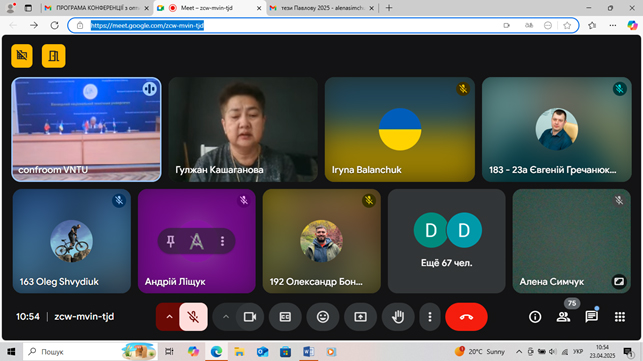Open Microsoft Store from taskbar
This screenshot has width=643, height=361.
coord(285,352)
